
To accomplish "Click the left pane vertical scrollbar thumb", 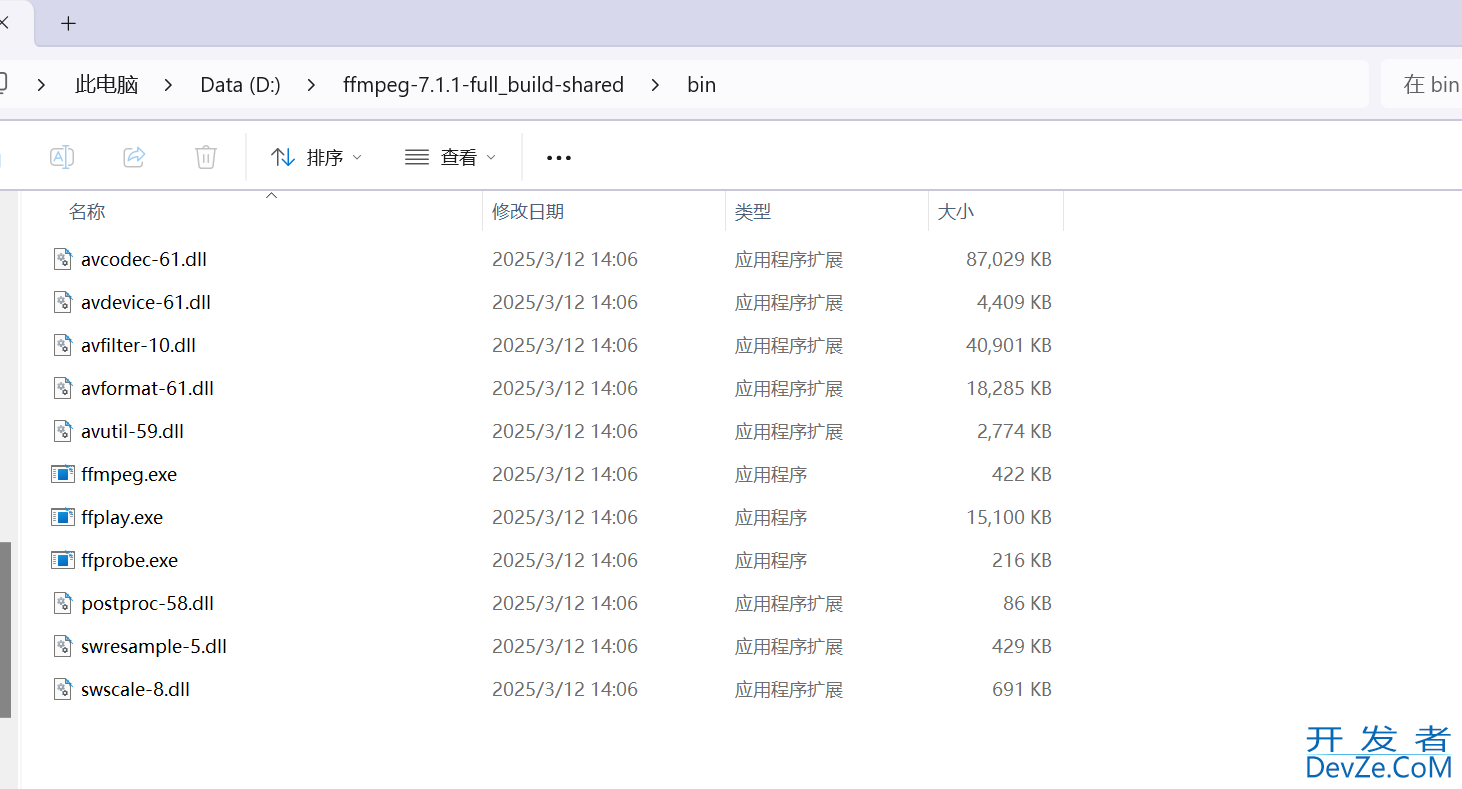I will click(5, 630).
